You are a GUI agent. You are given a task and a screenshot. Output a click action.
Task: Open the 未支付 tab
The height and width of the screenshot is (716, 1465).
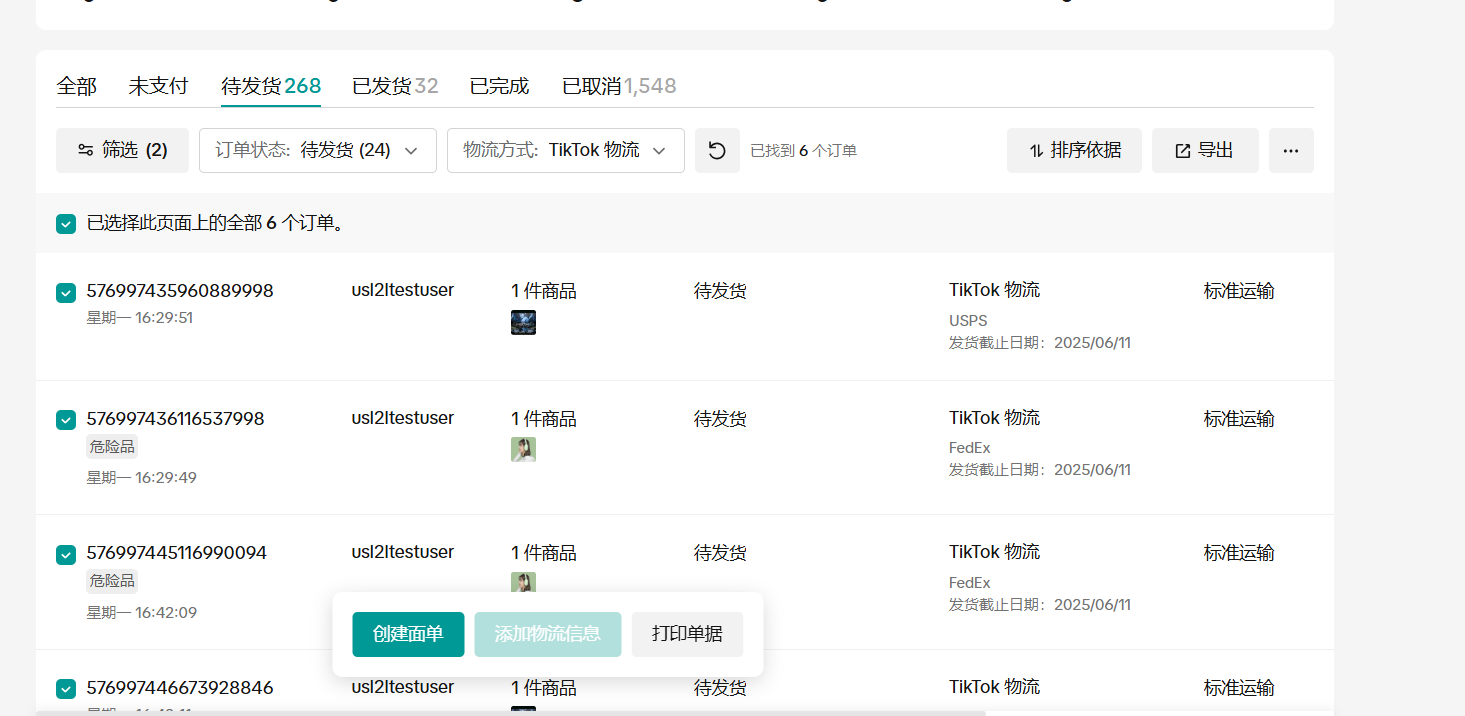(x=158, y=87)
